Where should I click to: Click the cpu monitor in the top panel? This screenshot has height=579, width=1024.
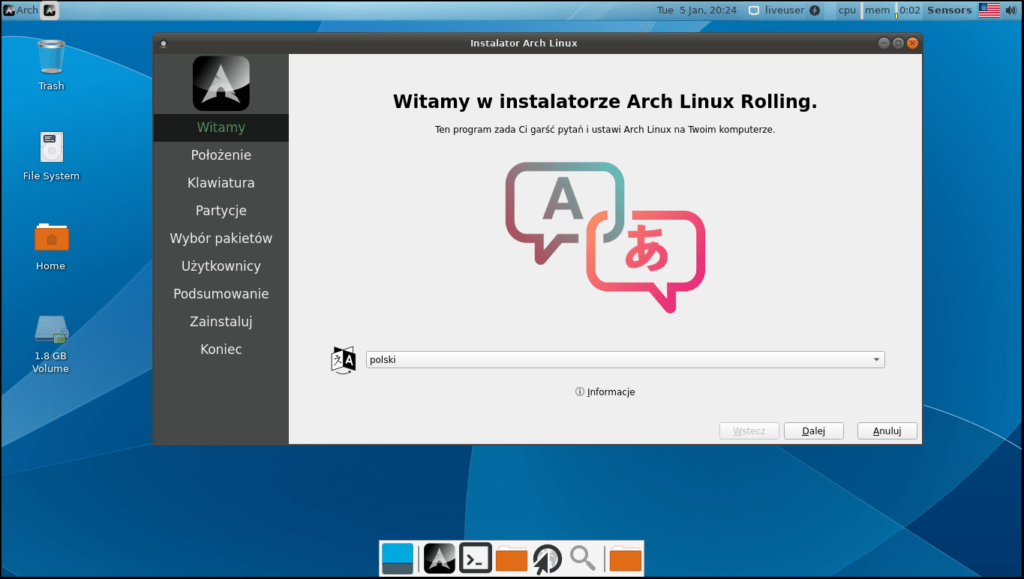coord(847,10)
